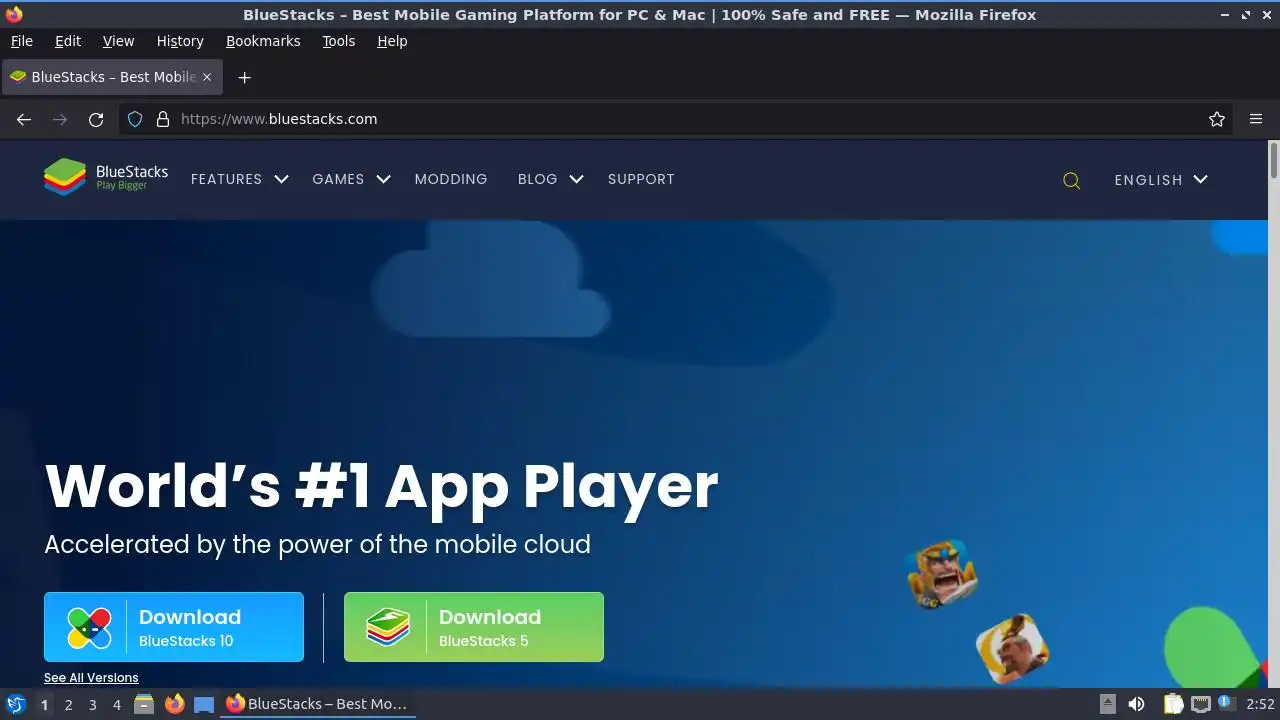Select the BlueStacks browser tab
Screen dimensions: 1280x720
pyautogui.click(x=111, y=77)
